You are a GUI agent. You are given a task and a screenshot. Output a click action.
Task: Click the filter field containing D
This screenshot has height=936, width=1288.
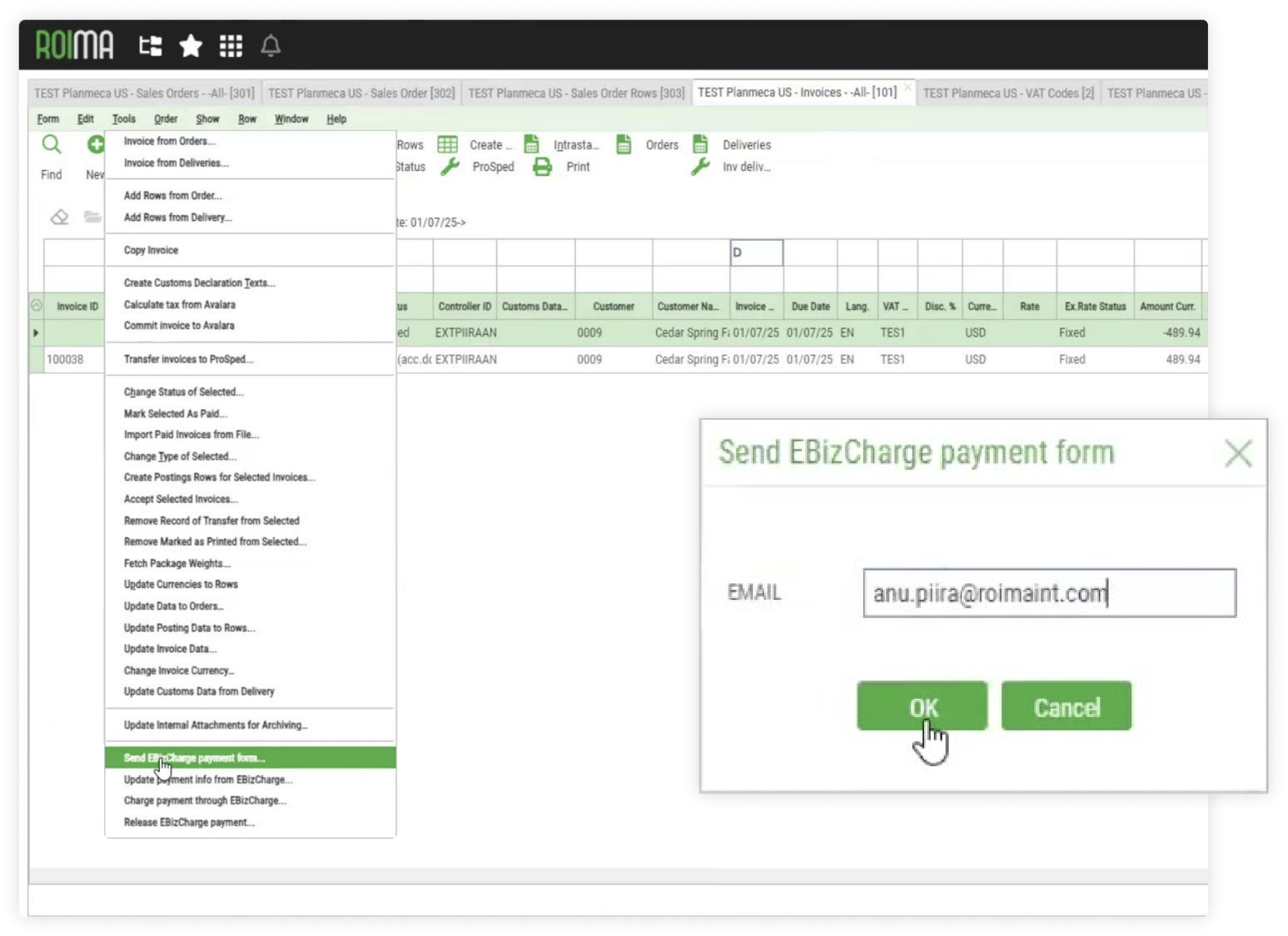tap(756, 252)
